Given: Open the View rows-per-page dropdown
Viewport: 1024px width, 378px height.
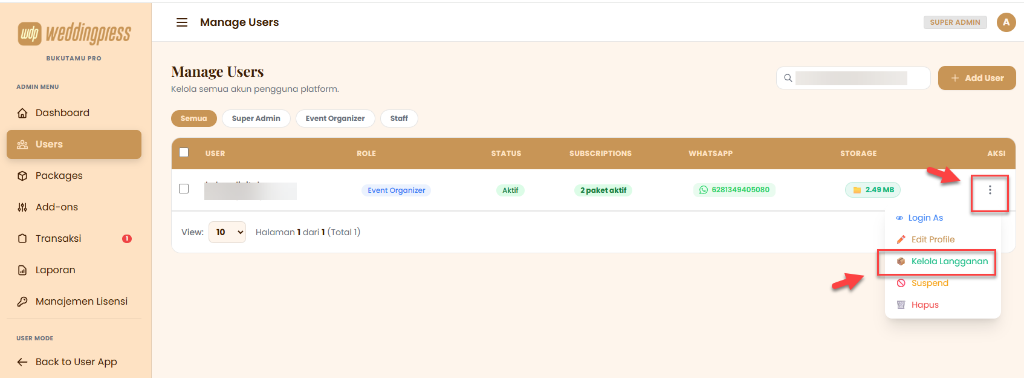Looking at the screenshot, I should [227, 232].
